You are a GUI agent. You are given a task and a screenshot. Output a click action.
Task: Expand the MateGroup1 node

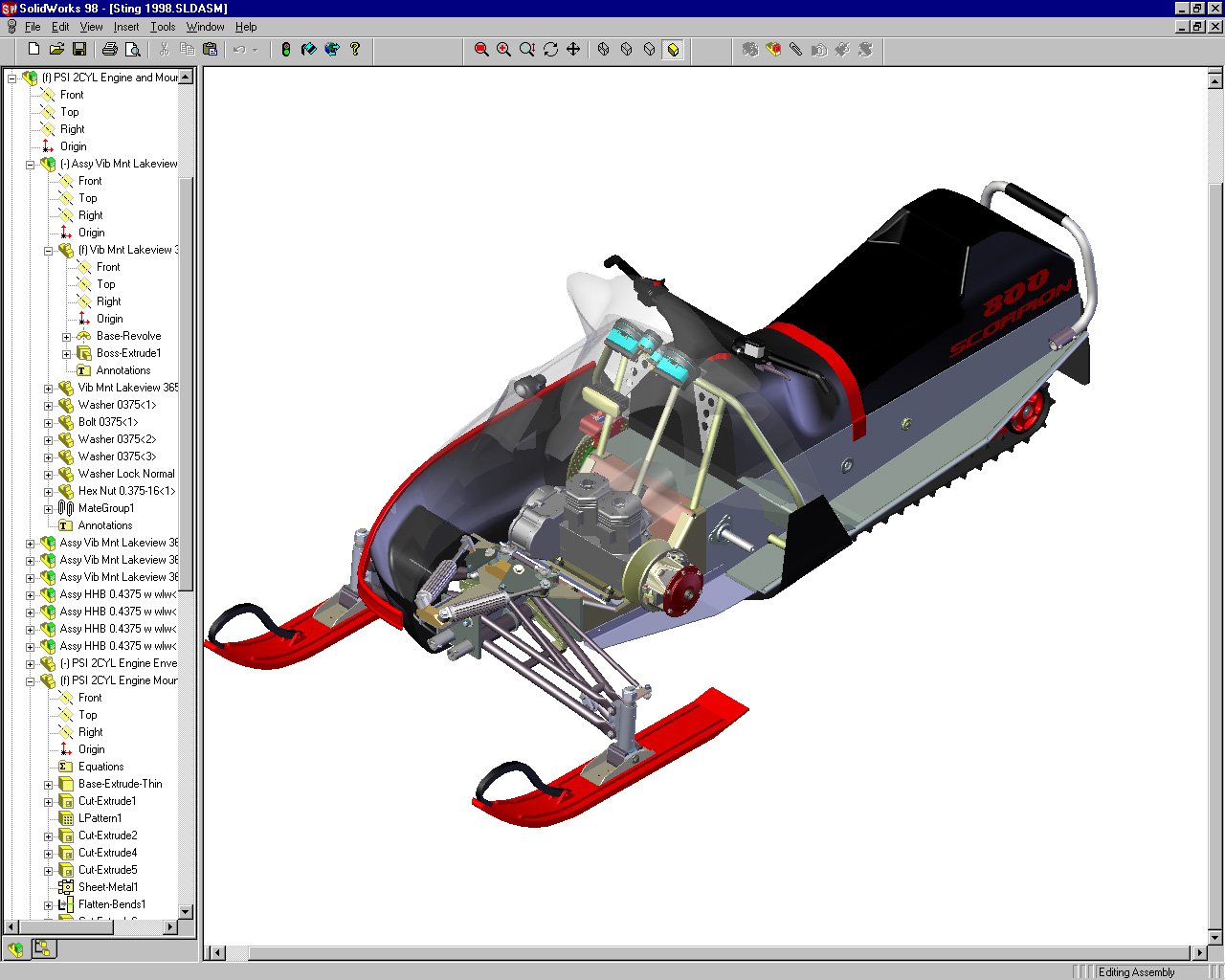tap(48, 509)
